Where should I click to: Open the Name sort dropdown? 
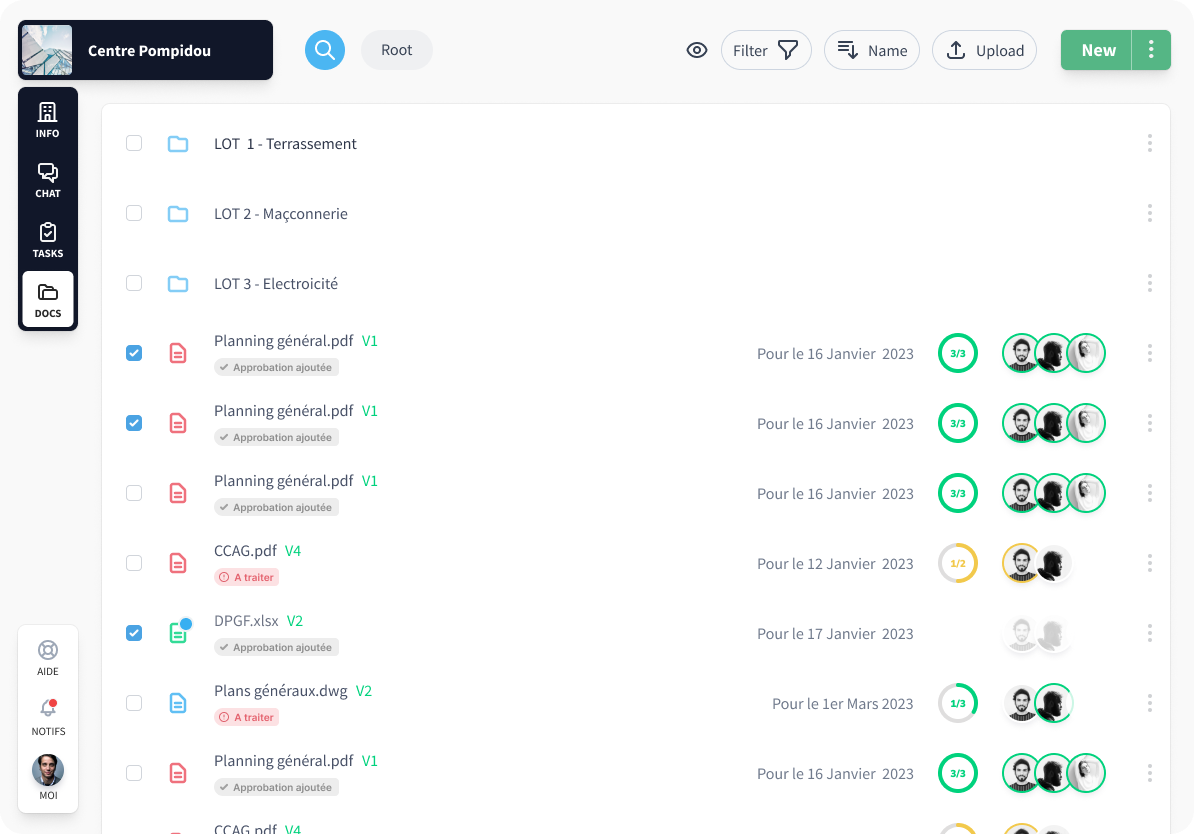(x=872, y=50)
